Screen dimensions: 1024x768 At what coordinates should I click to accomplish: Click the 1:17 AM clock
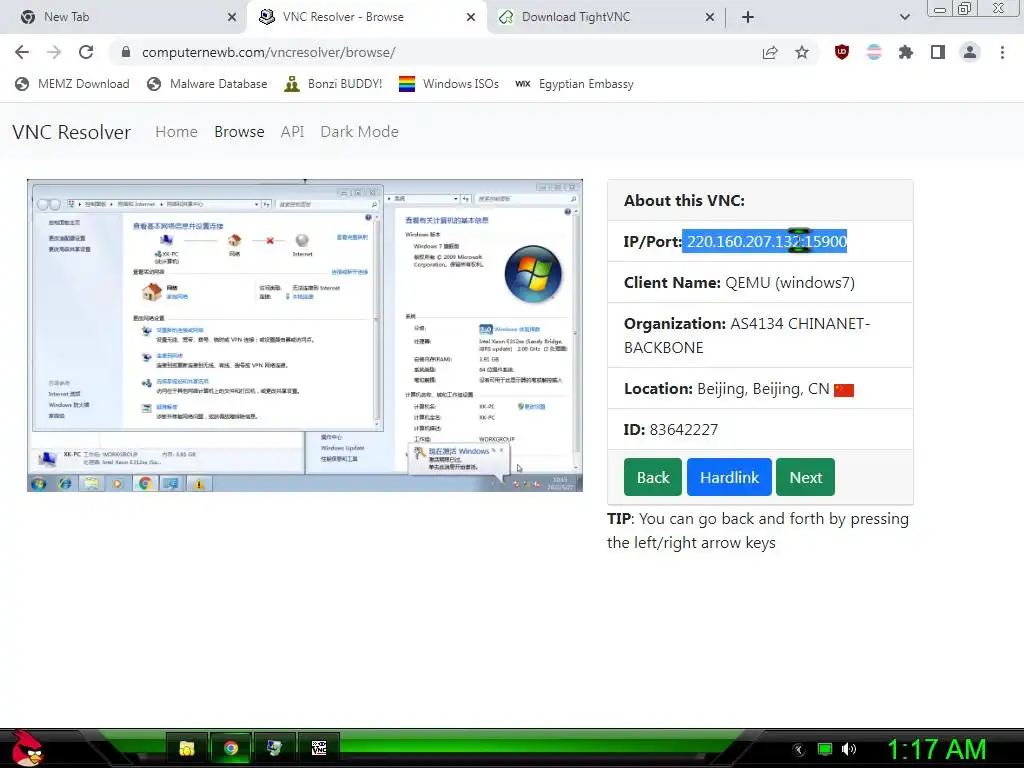pos(936,749)
